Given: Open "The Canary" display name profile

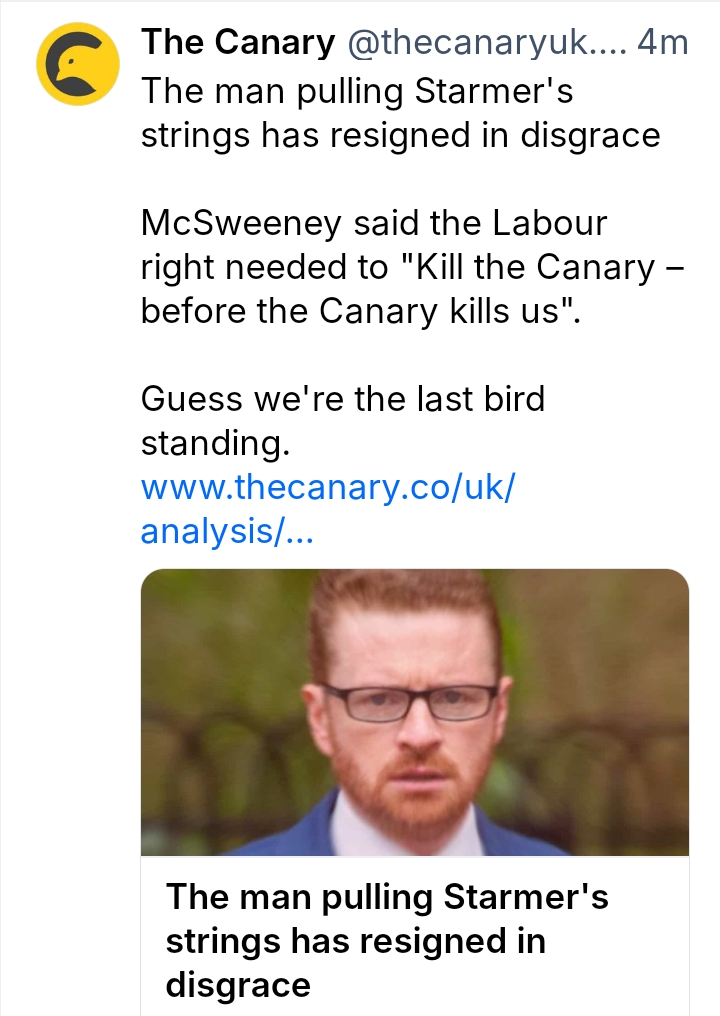Looking at the screenshot, I should tap(238, 42).
